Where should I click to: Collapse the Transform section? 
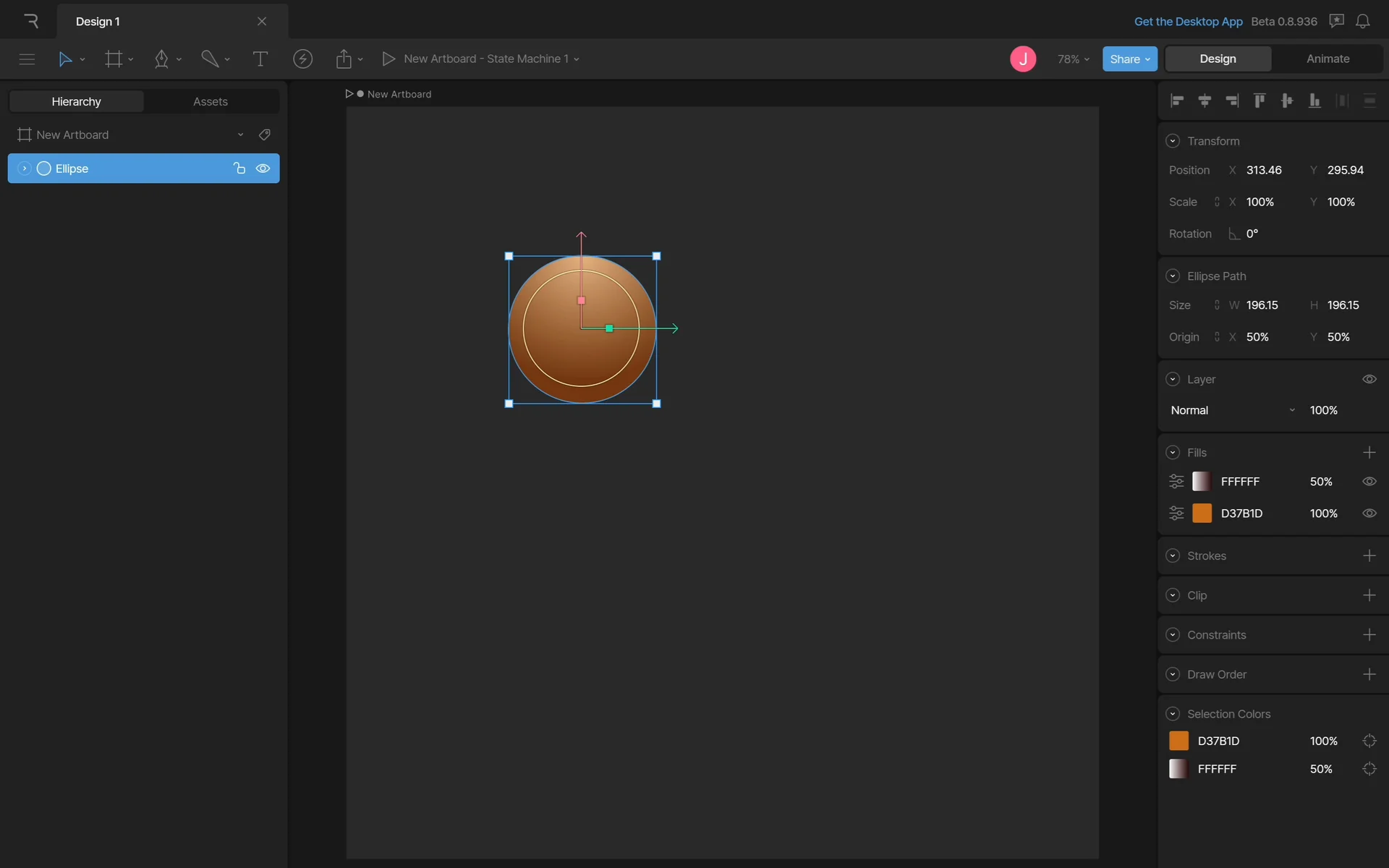(1173, 141)
